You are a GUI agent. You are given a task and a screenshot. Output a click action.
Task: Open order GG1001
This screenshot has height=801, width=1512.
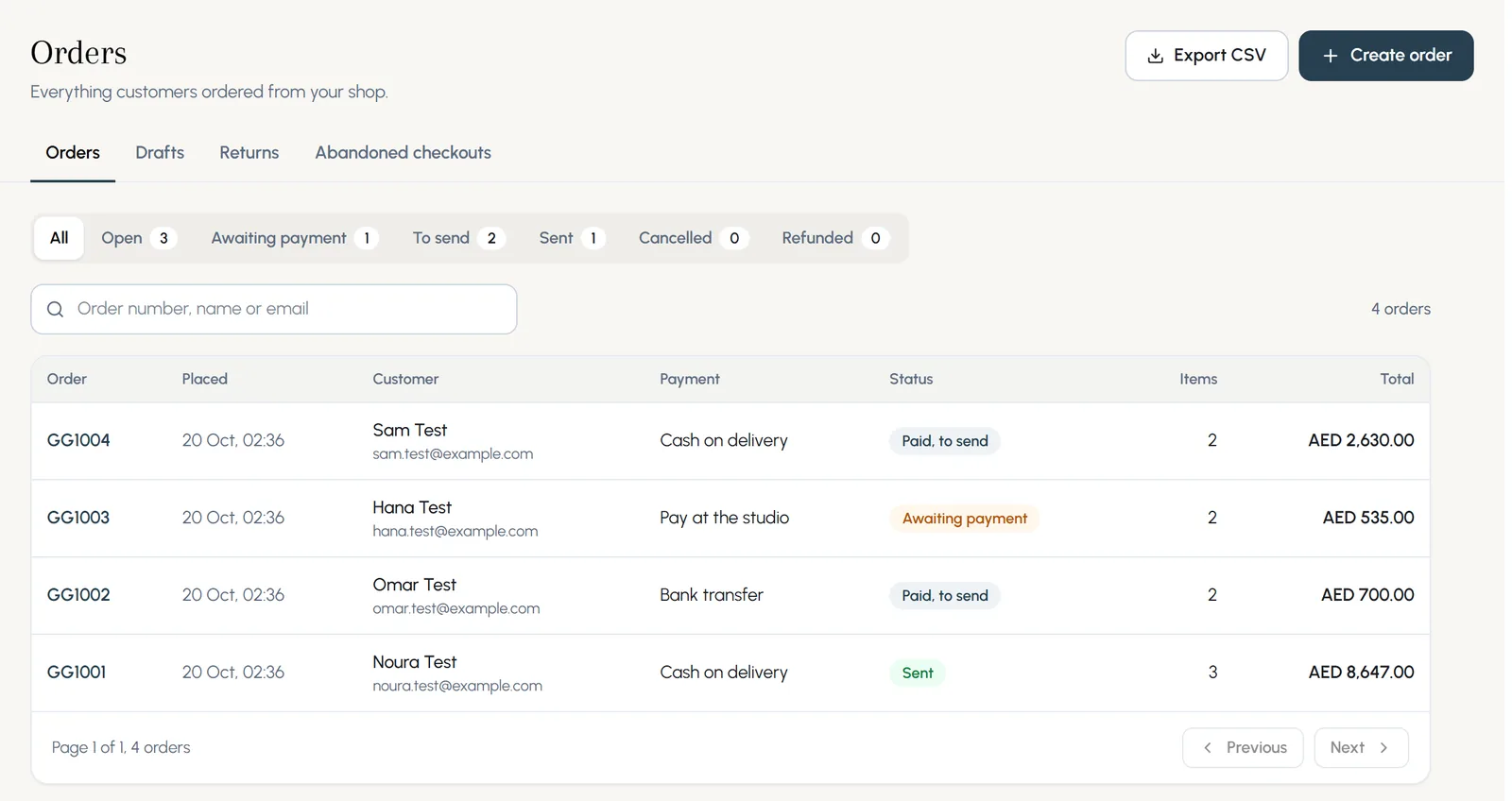point(77,673)
